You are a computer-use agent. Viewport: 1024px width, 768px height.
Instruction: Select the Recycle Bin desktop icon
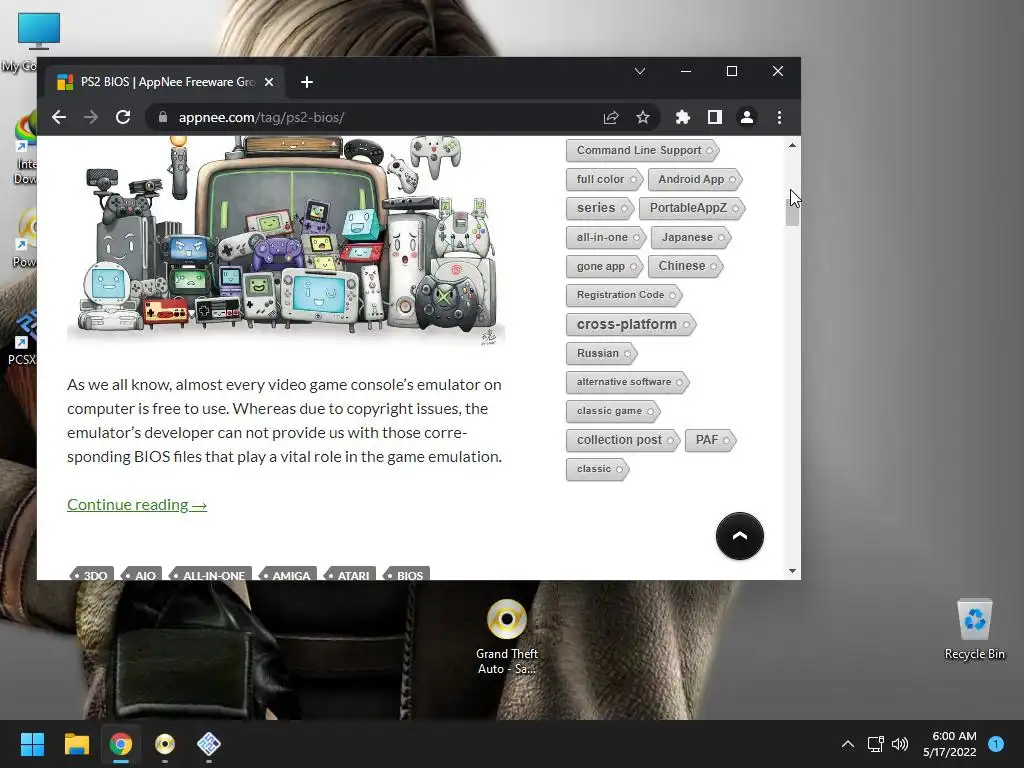tap(974, 630)
